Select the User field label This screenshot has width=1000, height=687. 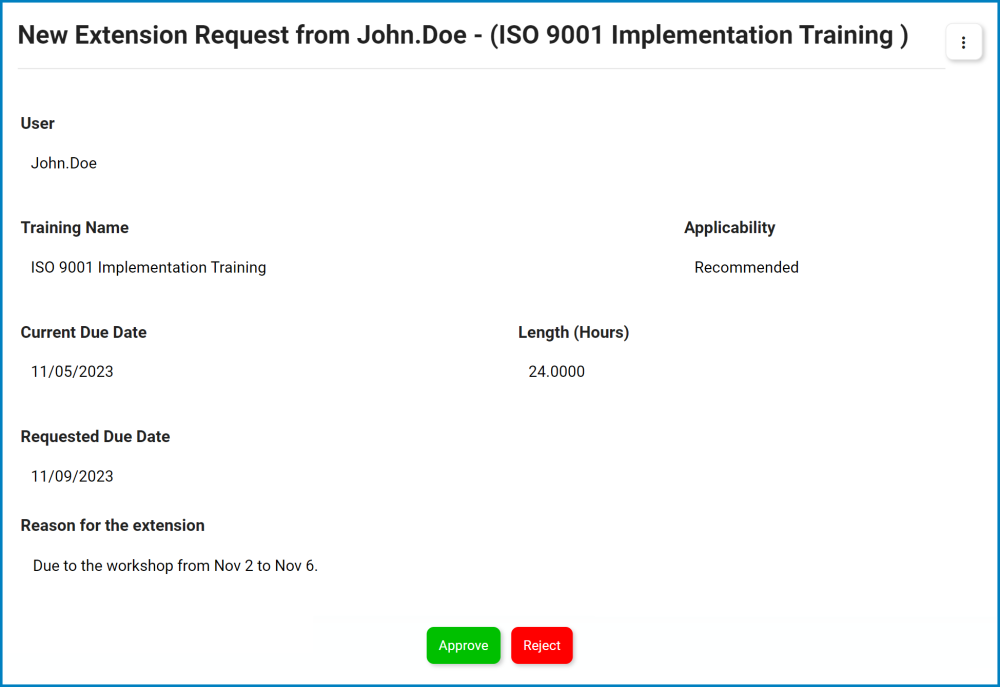point(37,123)
